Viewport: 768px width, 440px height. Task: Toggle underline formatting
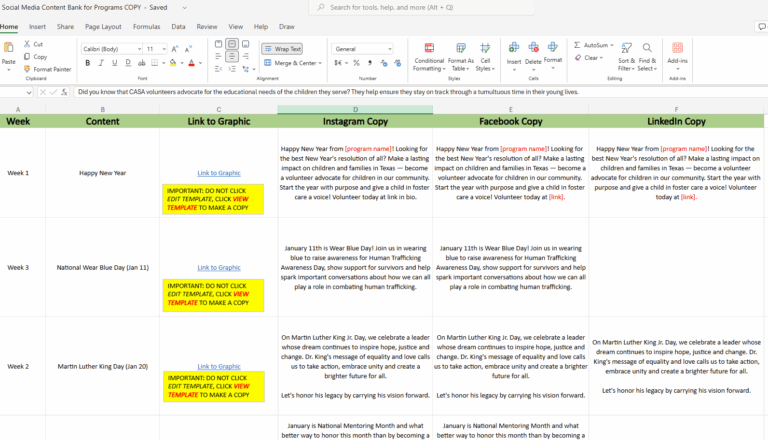click(115, 63)
